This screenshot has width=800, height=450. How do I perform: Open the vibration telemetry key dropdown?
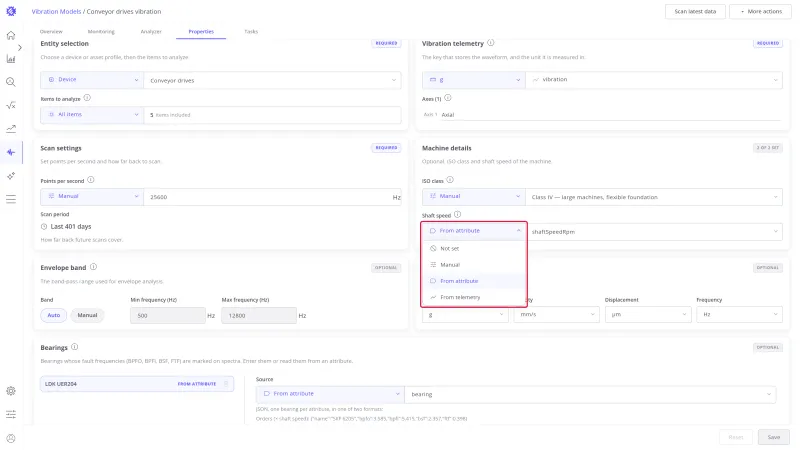point(654,80)
